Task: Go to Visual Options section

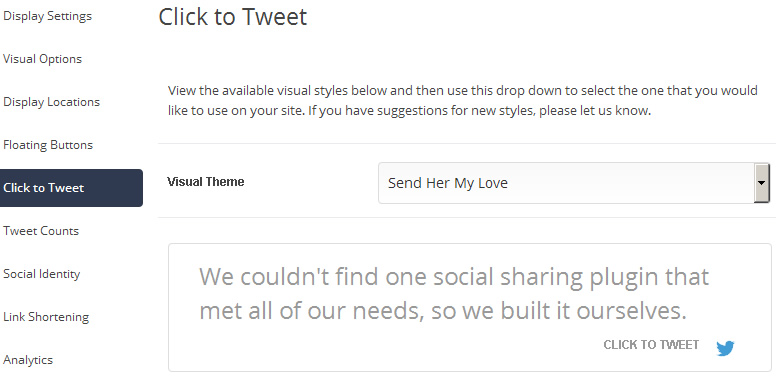Action: tap(43, 59)
